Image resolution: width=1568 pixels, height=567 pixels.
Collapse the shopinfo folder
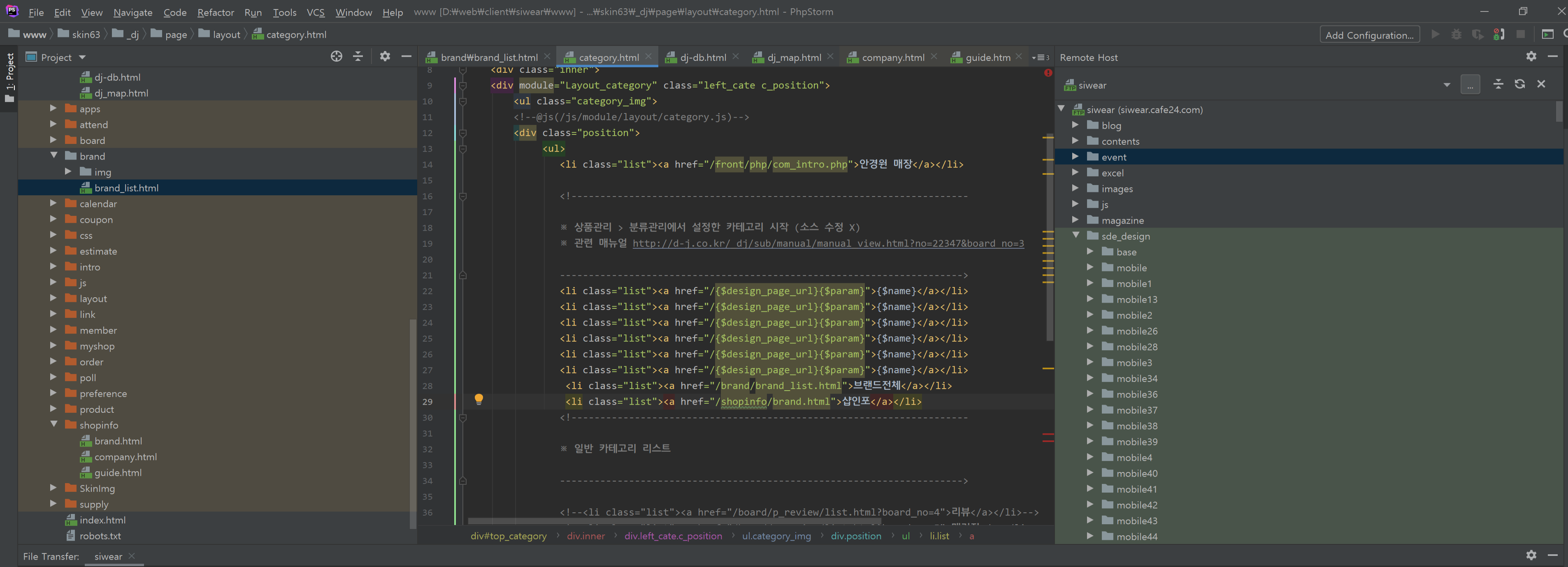53,425
